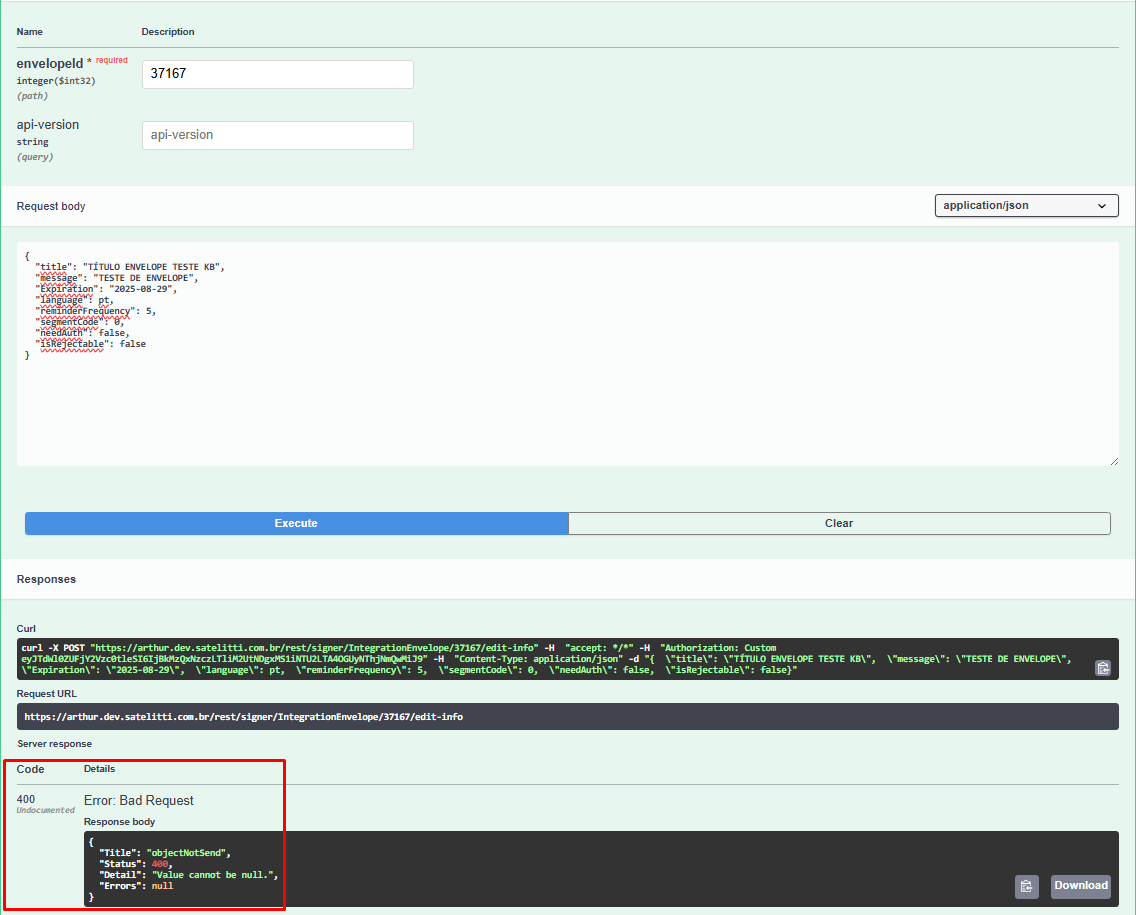The height and width of the screenshot is (915, 1136).
Task: Click into the empty api-version field
Action: (277, 135)
